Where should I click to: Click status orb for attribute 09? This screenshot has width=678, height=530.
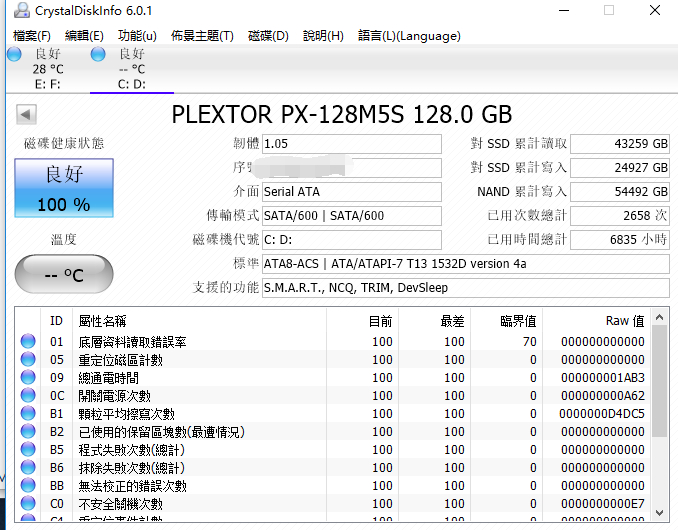[x=28, y=377]
